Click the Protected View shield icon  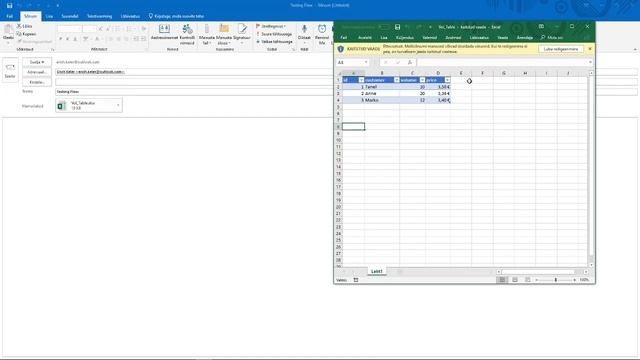click(x=340, y=49)
